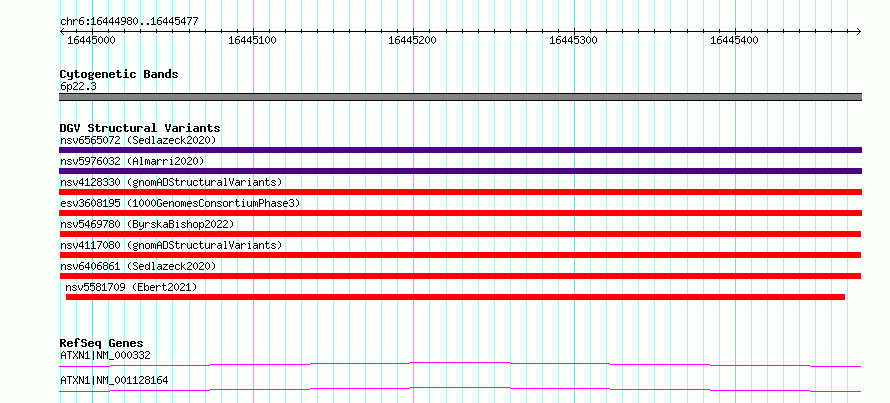The height and width of the screenshot is (403, 890).
Task: Select the red bar under nsv4128330
Action: pos(460,192)
